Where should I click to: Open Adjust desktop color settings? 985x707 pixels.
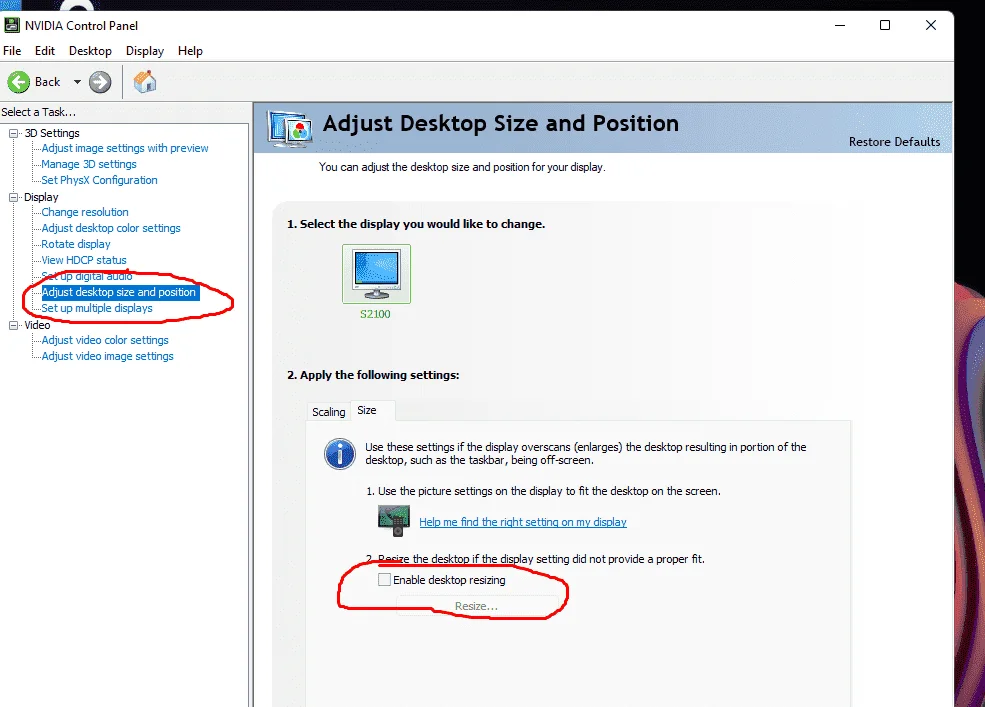pyautogui.click(x=111, y=228)
